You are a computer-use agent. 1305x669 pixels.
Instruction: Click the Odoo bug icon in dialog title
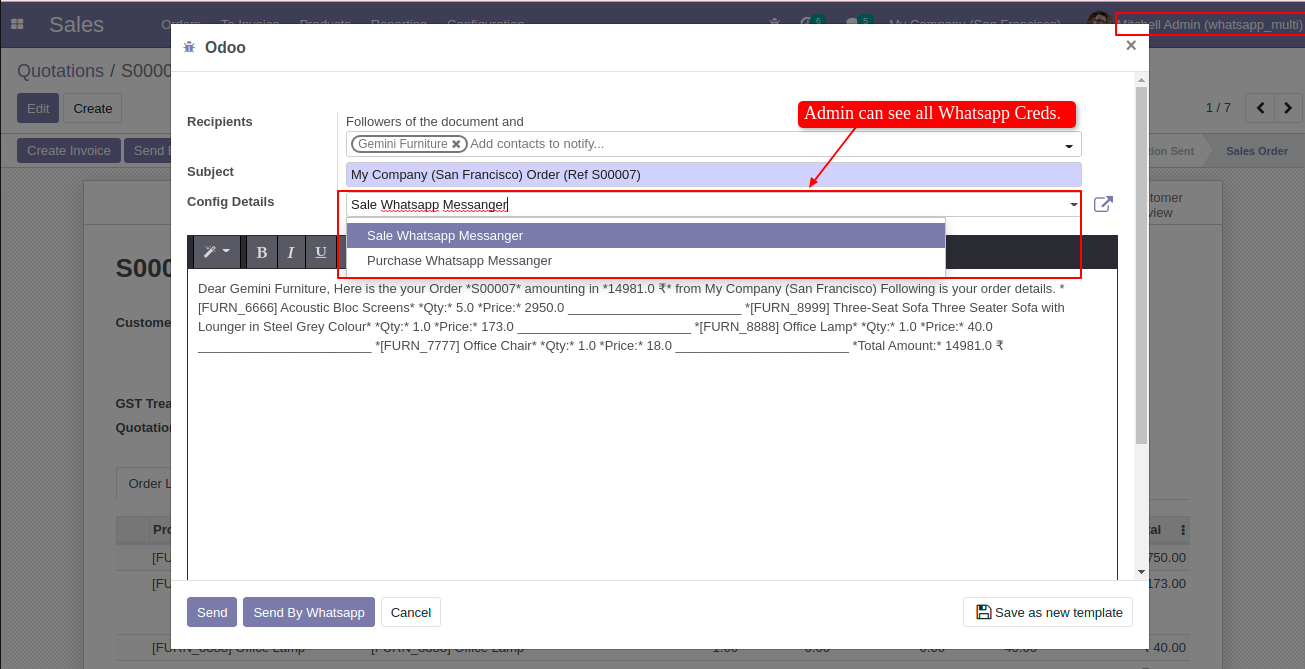point(189,47)
